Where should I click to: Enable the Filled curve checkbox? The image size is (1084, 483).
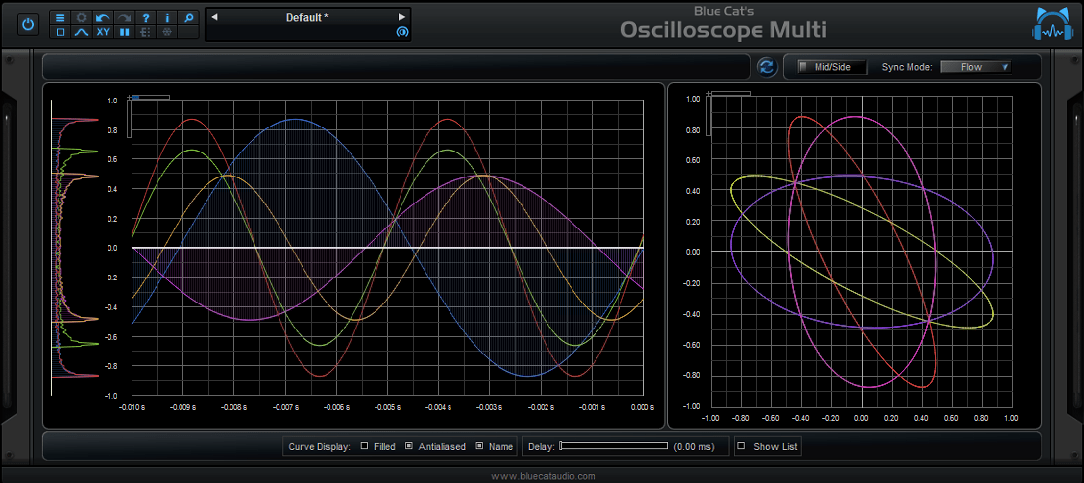click(365, 446)
